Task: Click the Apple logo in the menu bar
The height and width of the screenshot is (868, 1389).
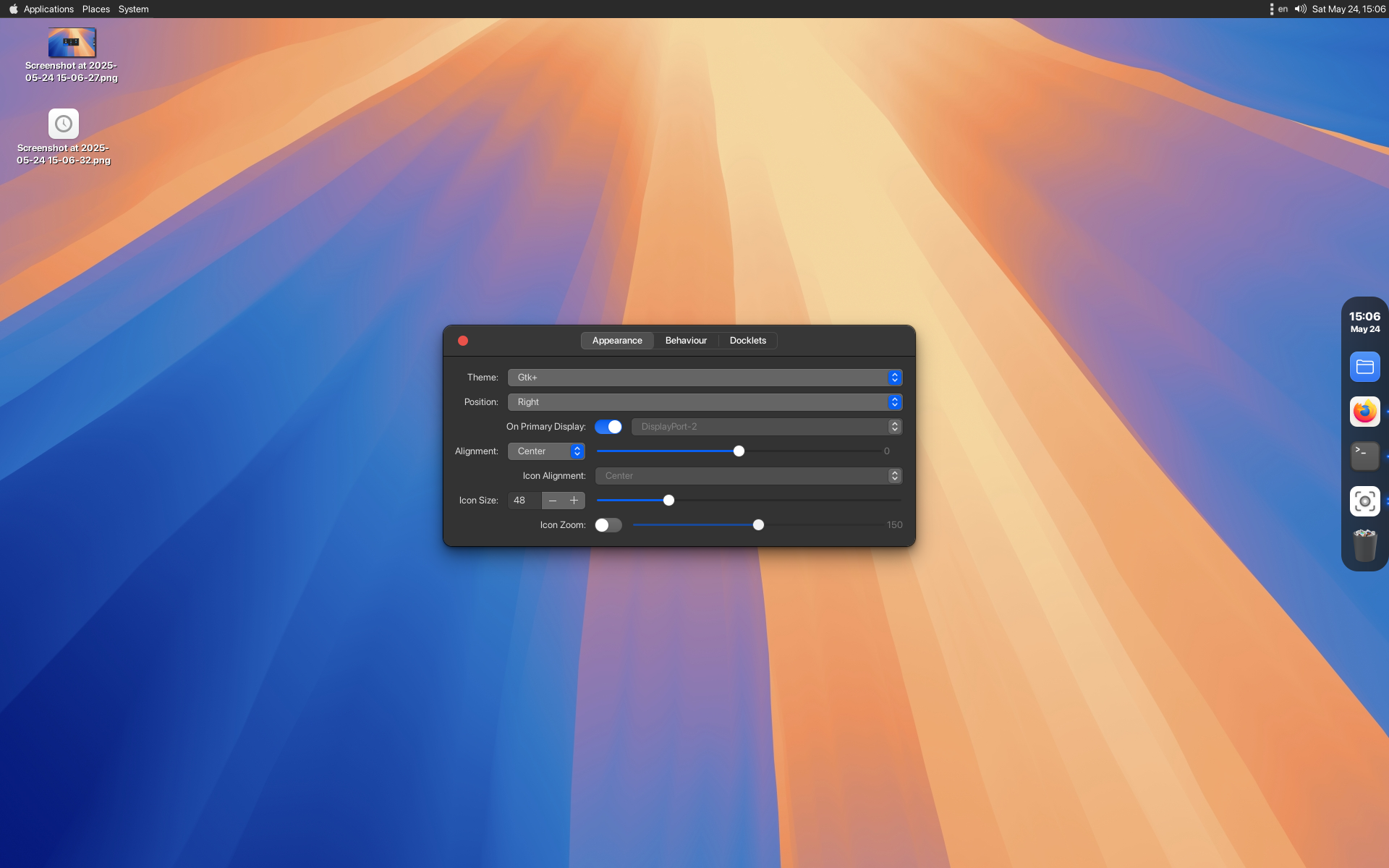Action: click(x=13, y=9)
